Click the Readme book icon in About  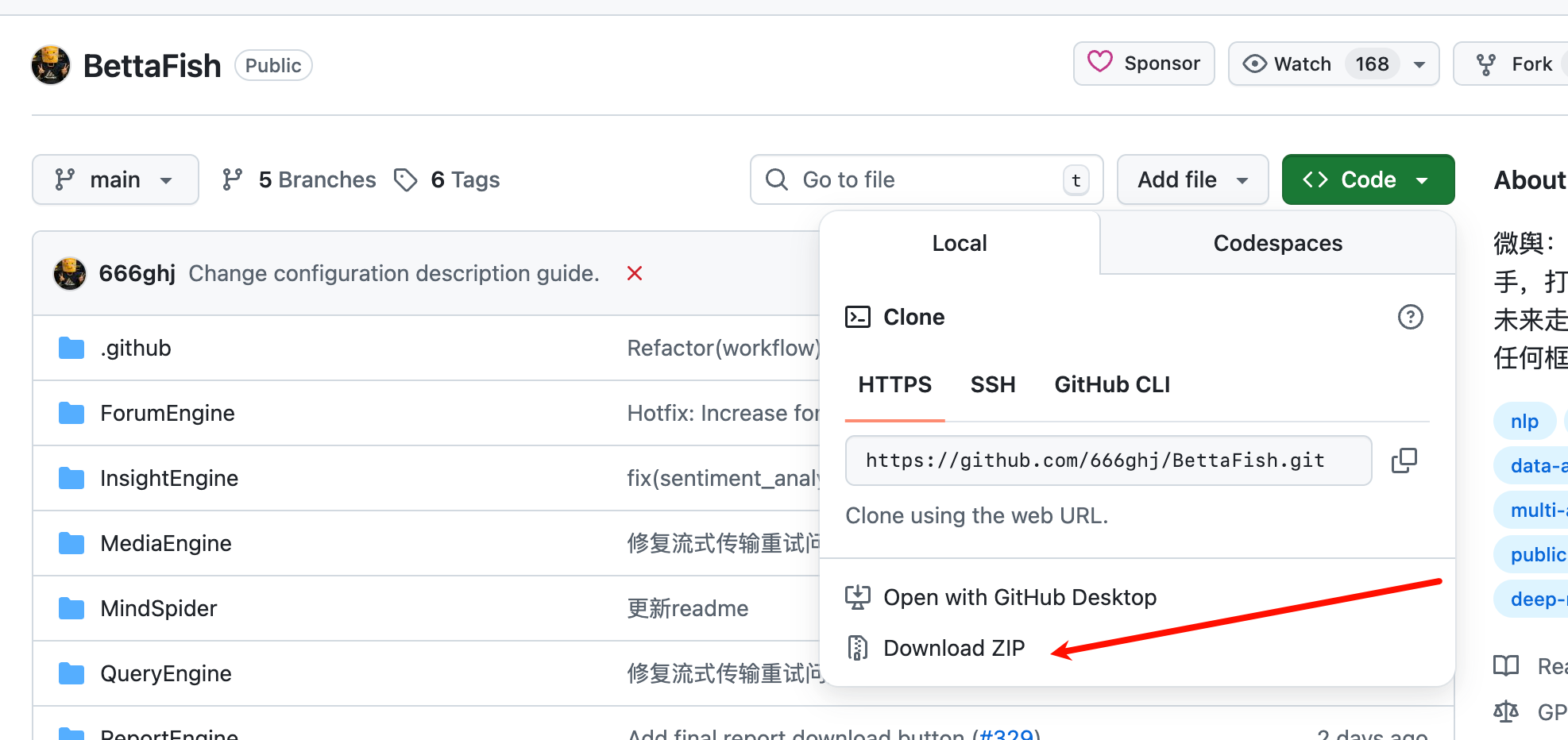(x=1506, y=665)
